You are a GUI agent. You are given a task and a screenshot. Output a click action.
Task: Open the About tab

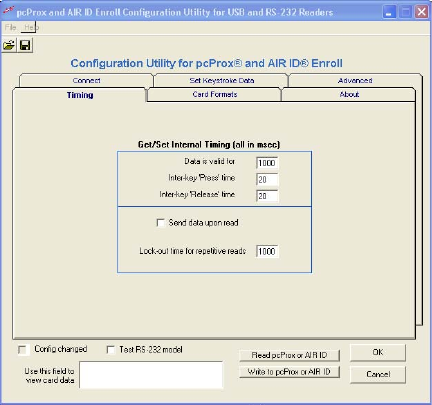349,95
